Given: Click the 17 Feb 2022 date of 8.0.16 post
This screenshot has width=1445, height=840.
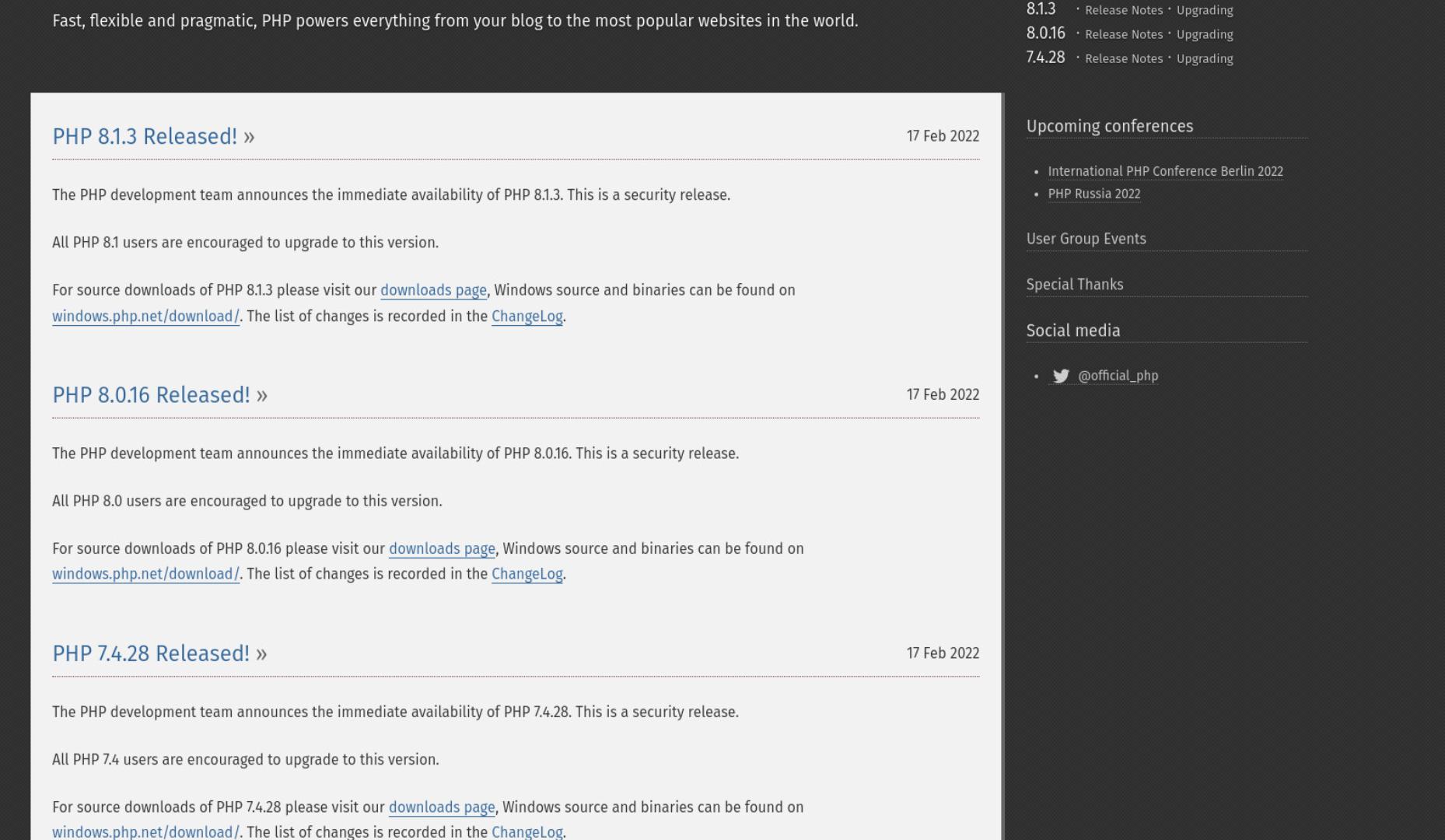Looking at the screenshot, I should [943, 394].
